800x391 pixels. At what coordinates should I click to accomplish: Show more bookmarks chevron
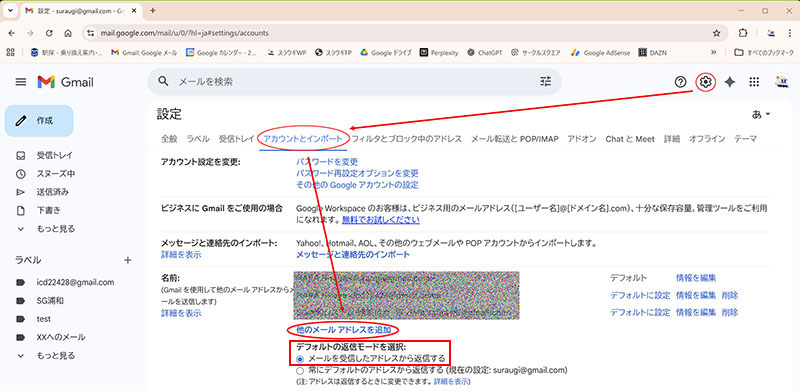(714, 52)
